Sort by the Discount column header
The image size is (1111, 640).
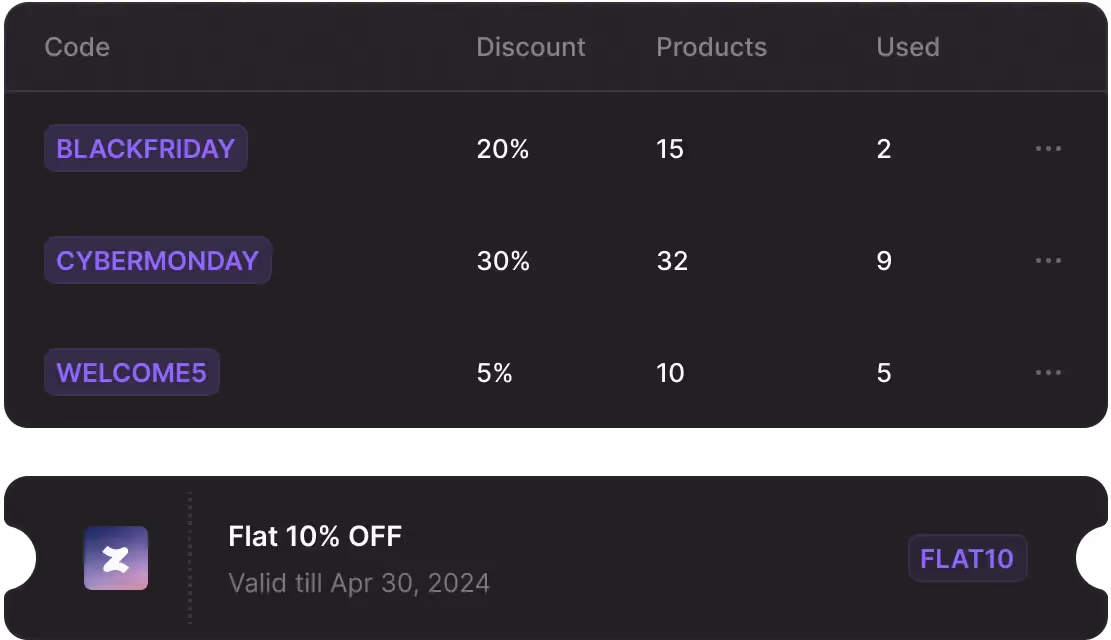click(x=531, y=47)
